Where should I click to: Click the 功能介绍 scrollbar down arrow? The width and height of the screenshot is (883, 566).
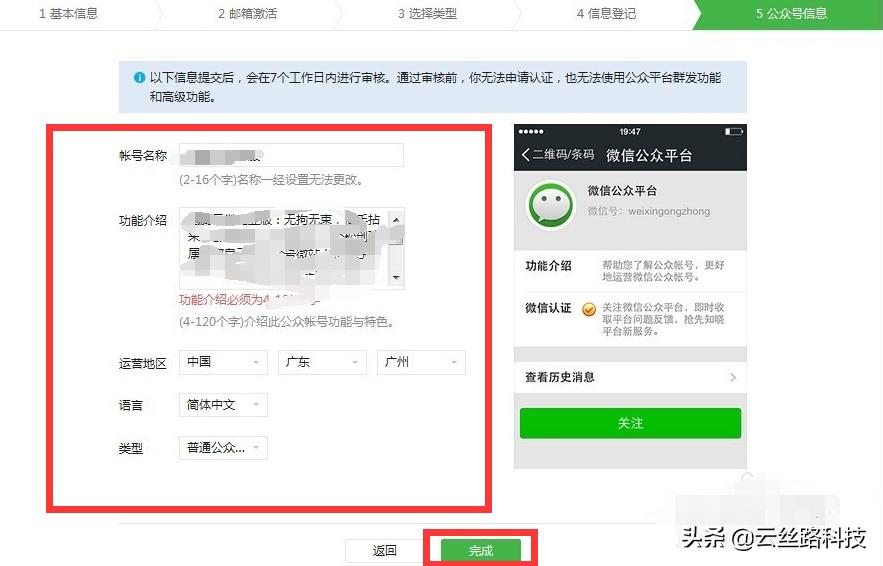396,278
